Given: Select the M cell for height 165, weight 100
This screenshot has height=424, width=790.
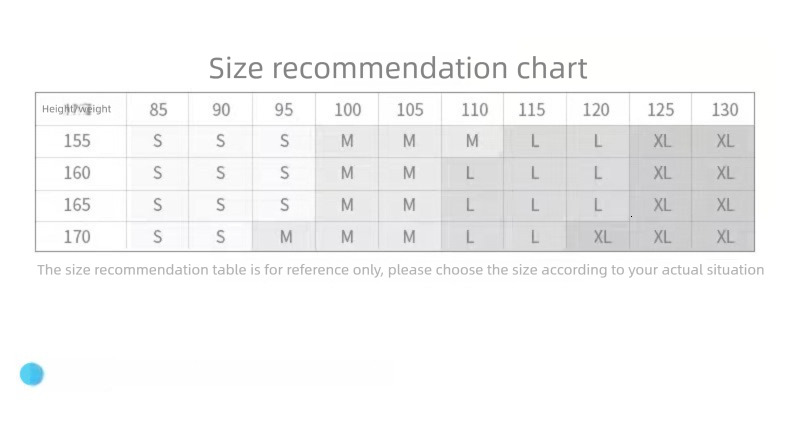Looking at the screenshot, I should [347, 205].
